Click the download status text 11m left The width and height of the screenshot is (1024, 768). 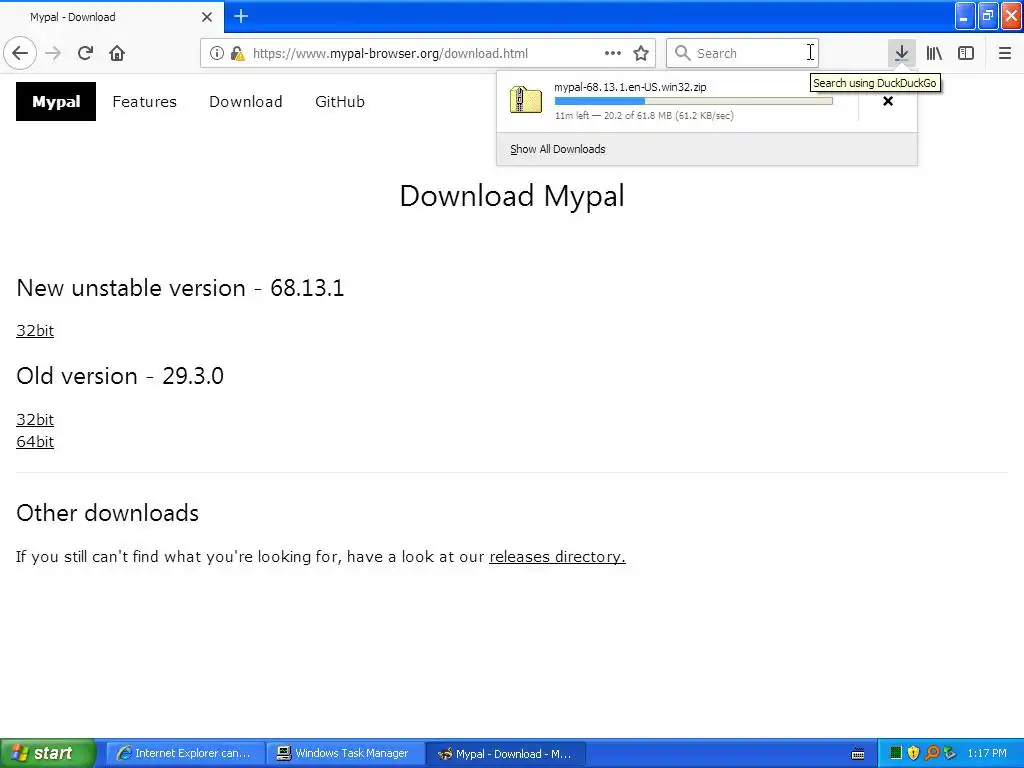click(x=644, y=116)
